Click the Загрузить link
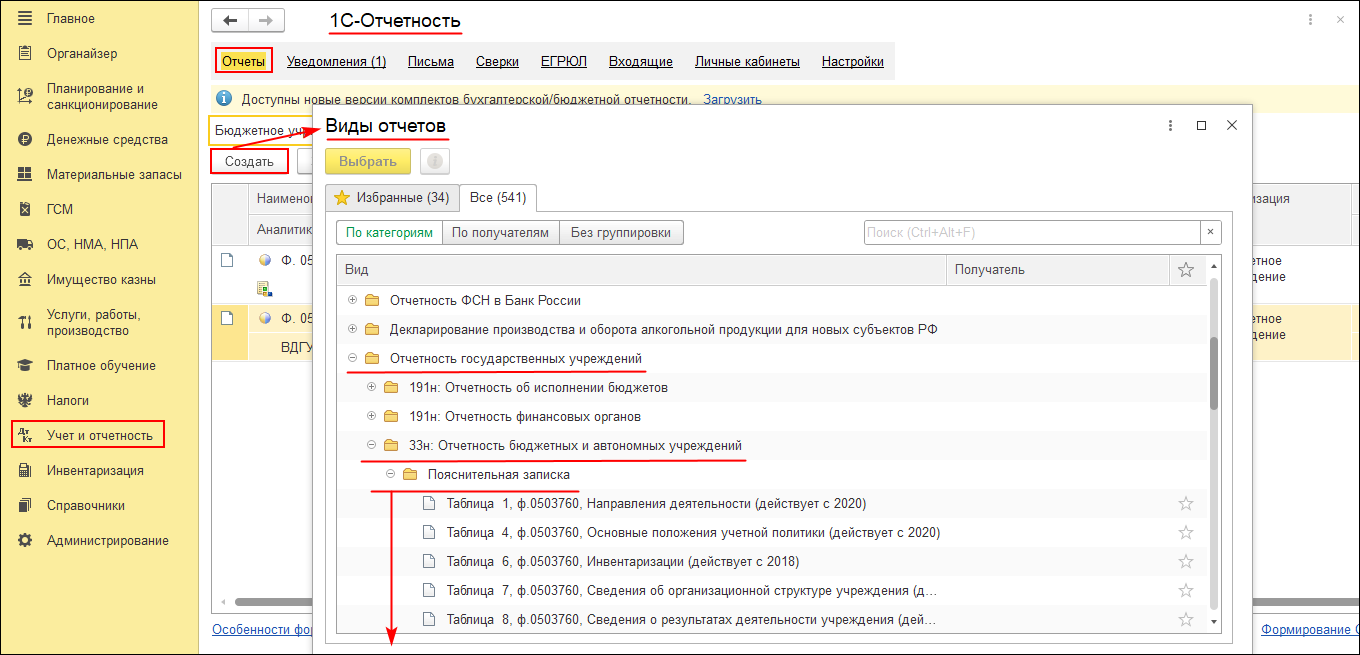Viewport: 1360px width, 655px height. coord(732,100)
